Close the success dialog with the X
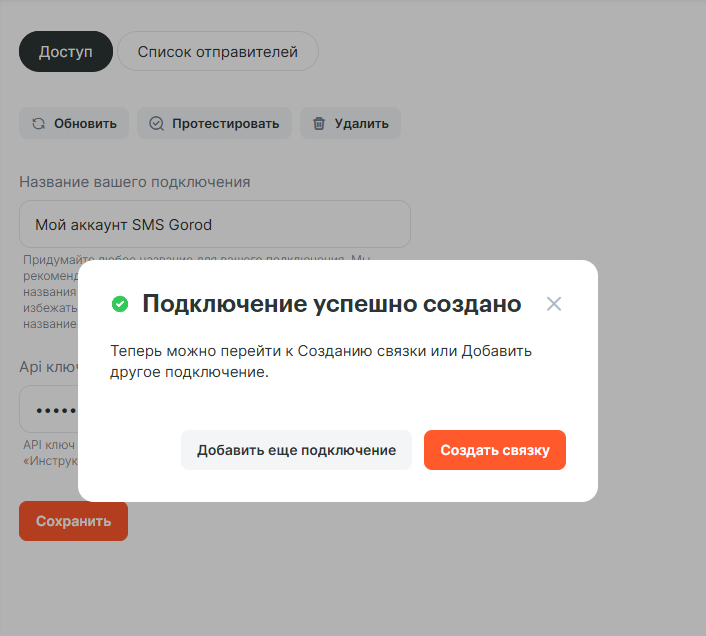The height and width of the screenshot is (636, 706). pos(554,304)
